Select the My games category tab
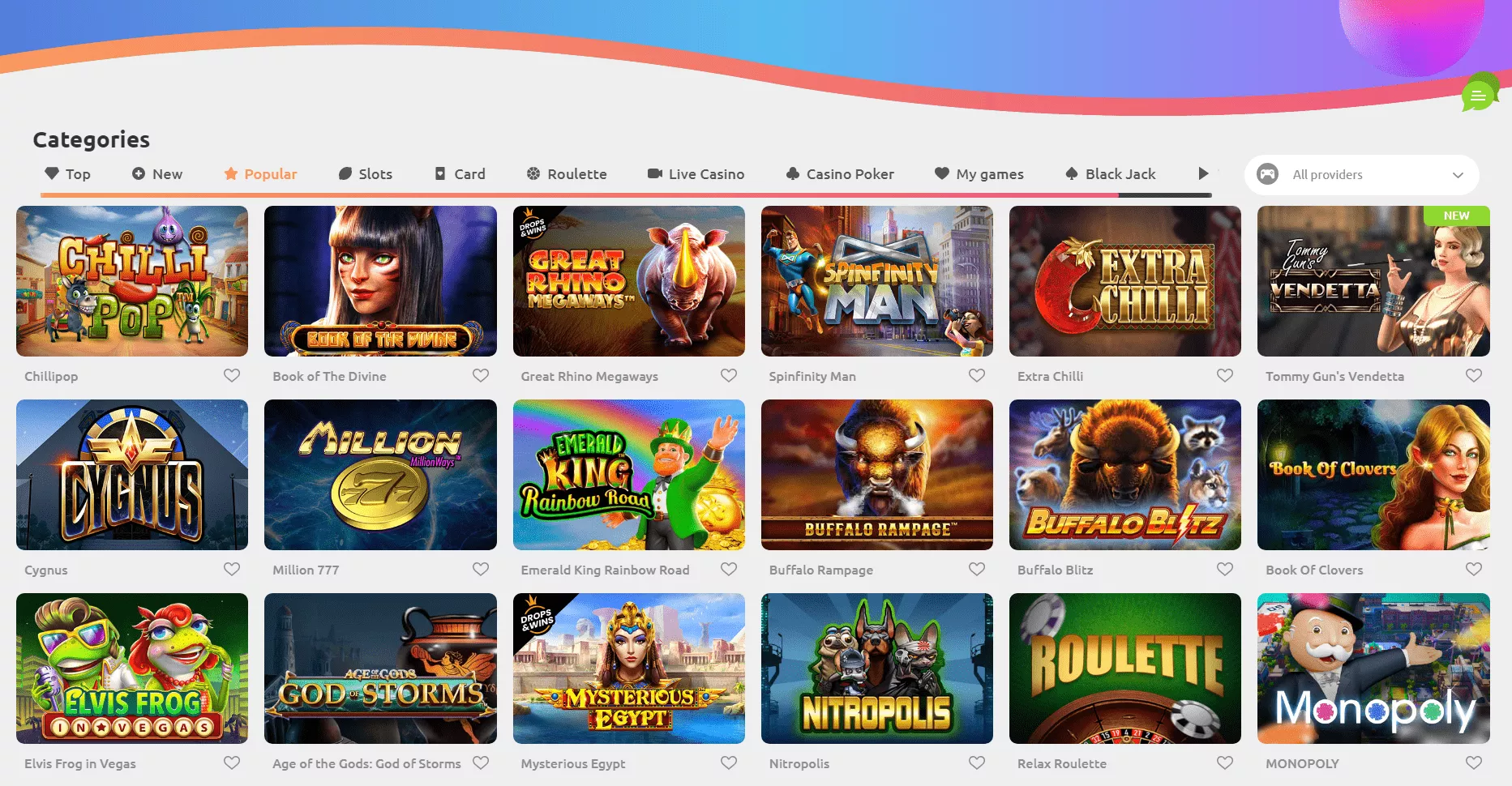The height and width of the screenshot is (786, 1512). pyautogui.click(x=979, y=173)
